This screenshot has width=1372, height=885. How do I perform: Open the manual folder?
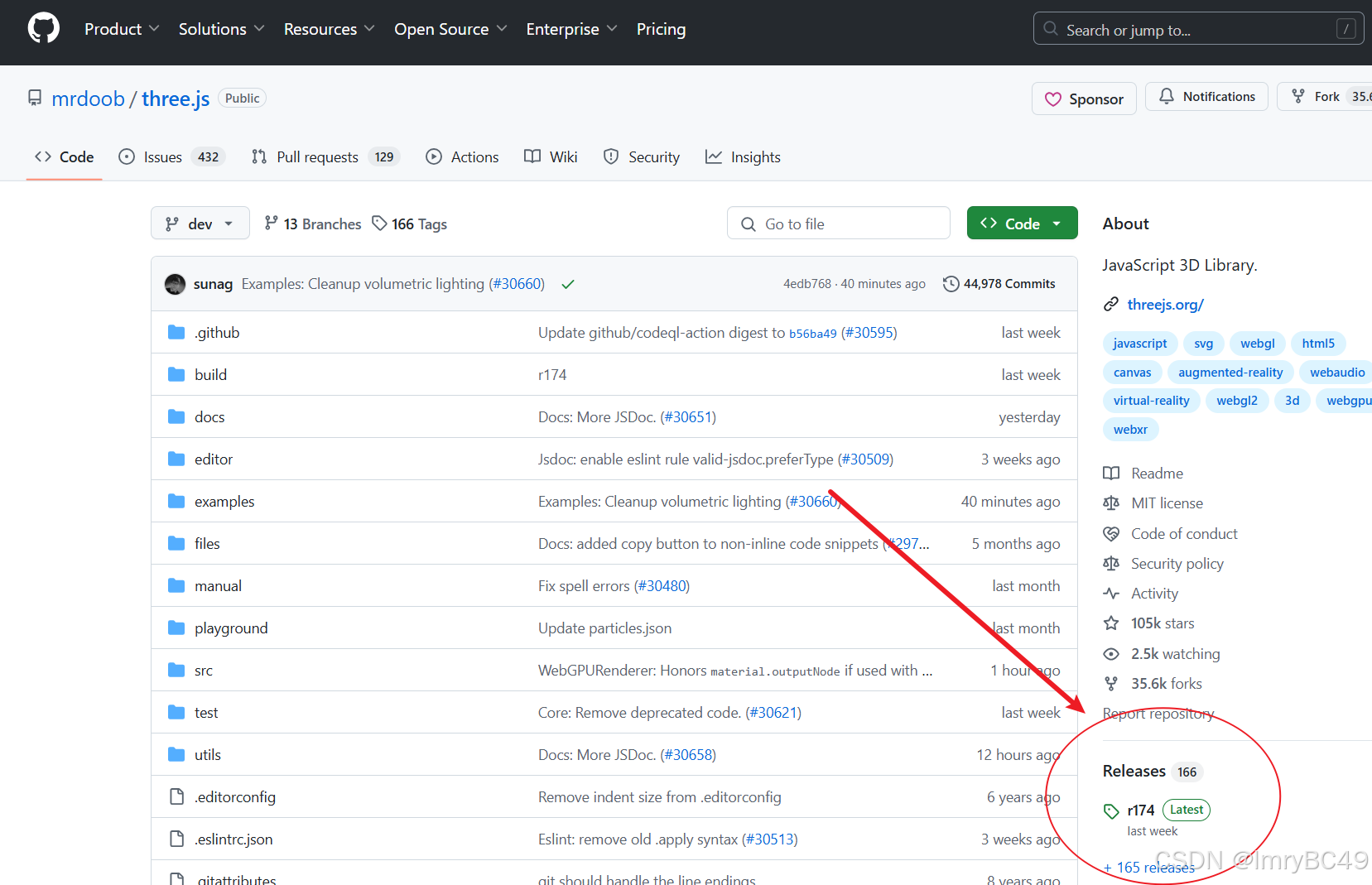pos(218,585)
